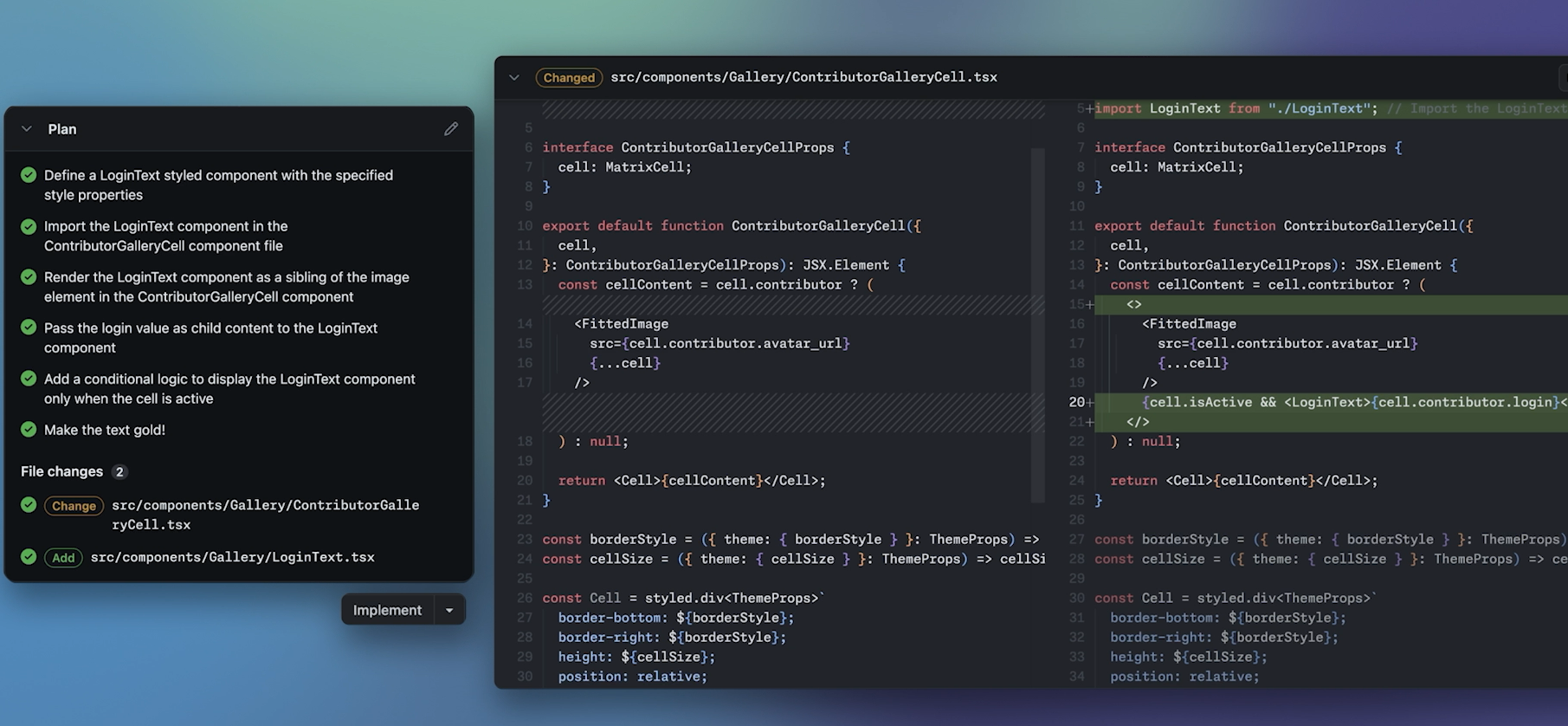
Task: Click the Changed badge in diff header
Action: click(569, 77)
